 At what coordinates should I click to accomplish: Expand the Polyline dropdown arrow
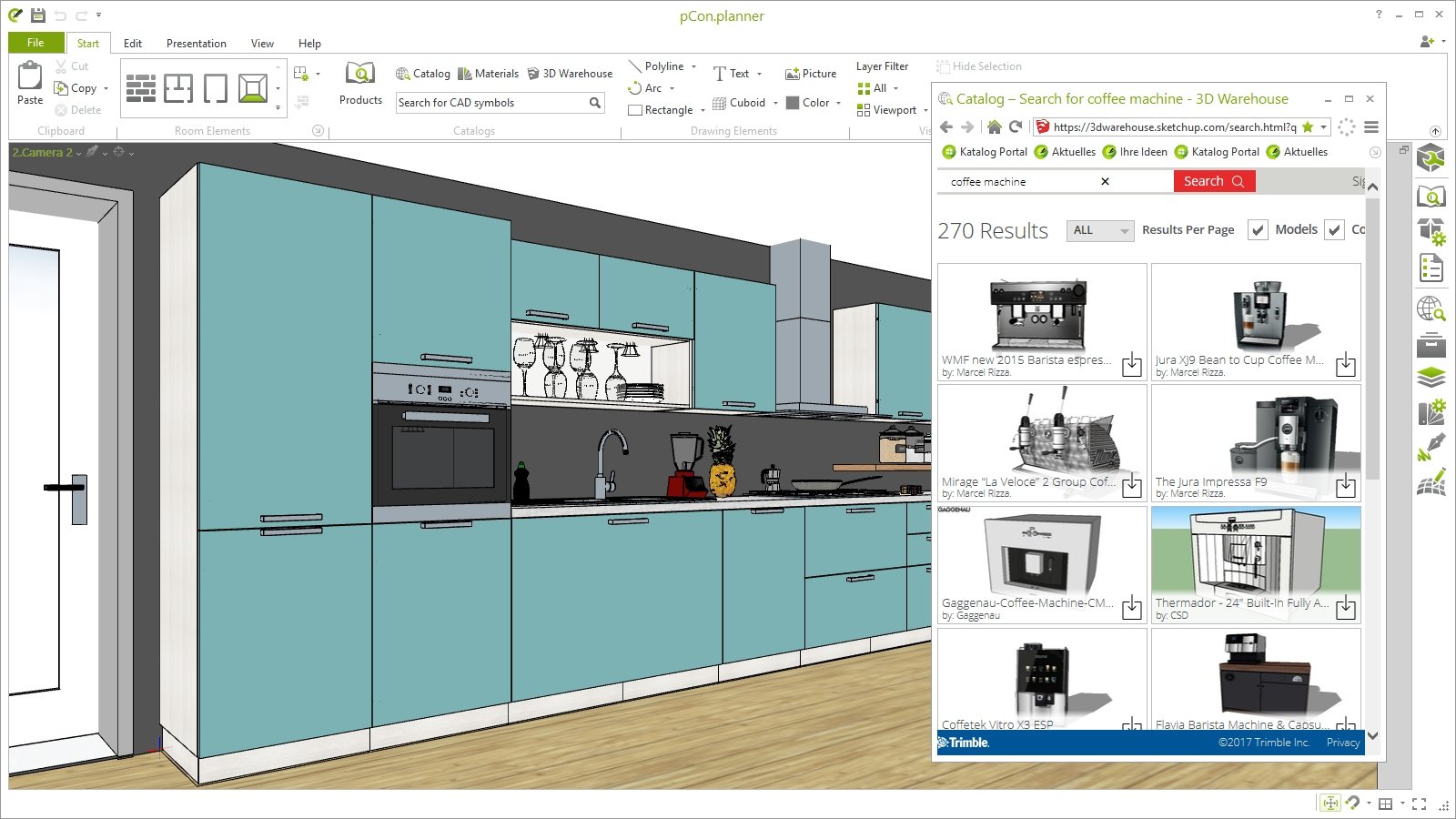pos(693,66)
